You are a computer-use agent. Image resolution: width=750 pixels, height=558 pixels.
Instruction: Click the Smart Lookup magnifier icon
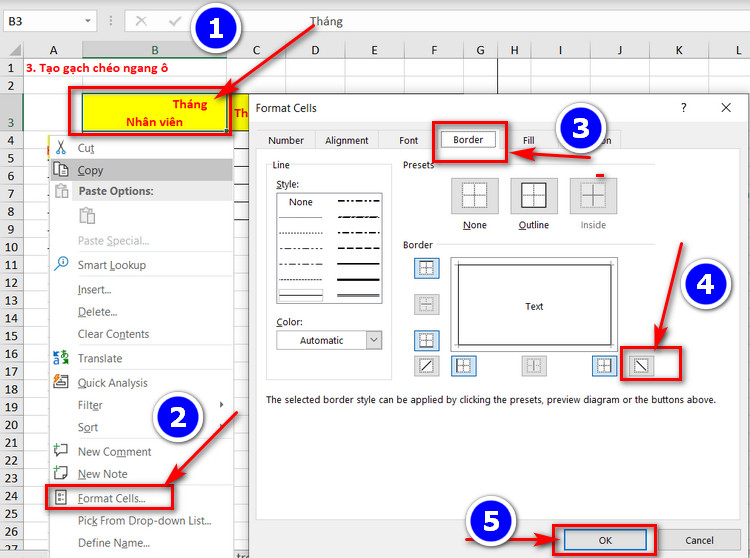61,263
